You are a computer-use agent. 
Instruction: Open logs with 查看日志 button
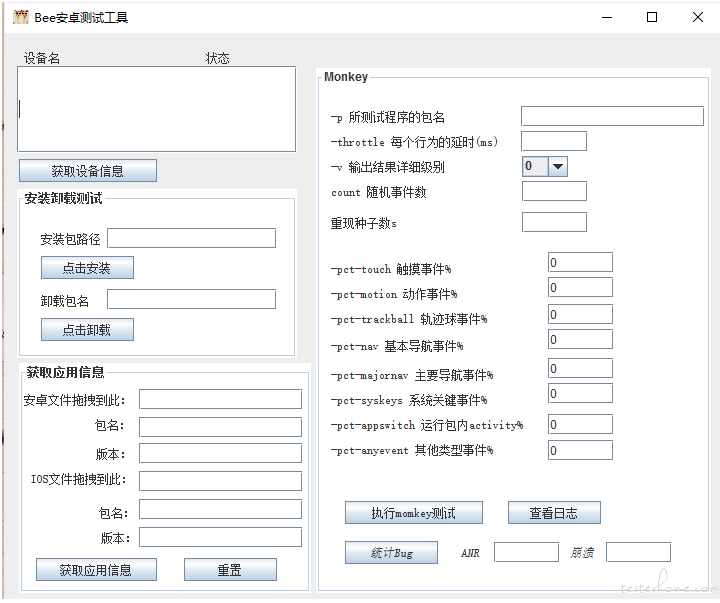point(554,513)
